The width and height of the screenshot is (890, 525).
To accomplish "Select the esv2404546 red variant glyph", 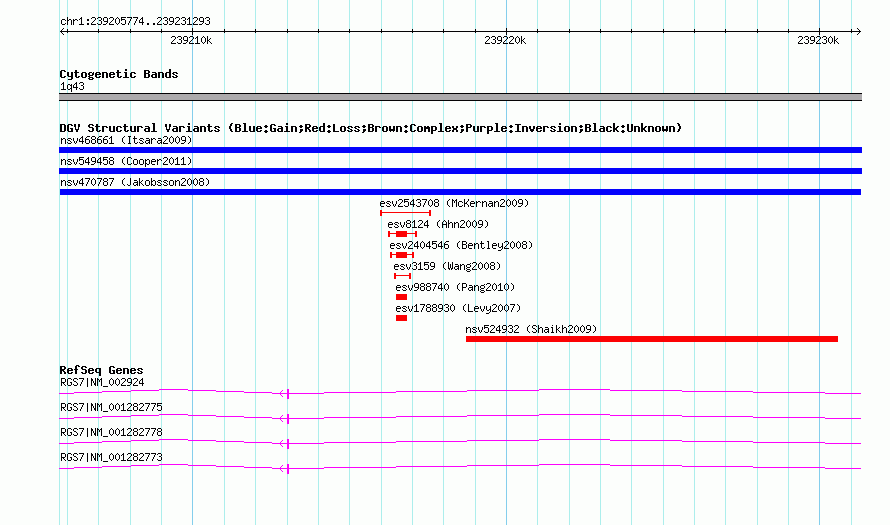I will point(402,255).
